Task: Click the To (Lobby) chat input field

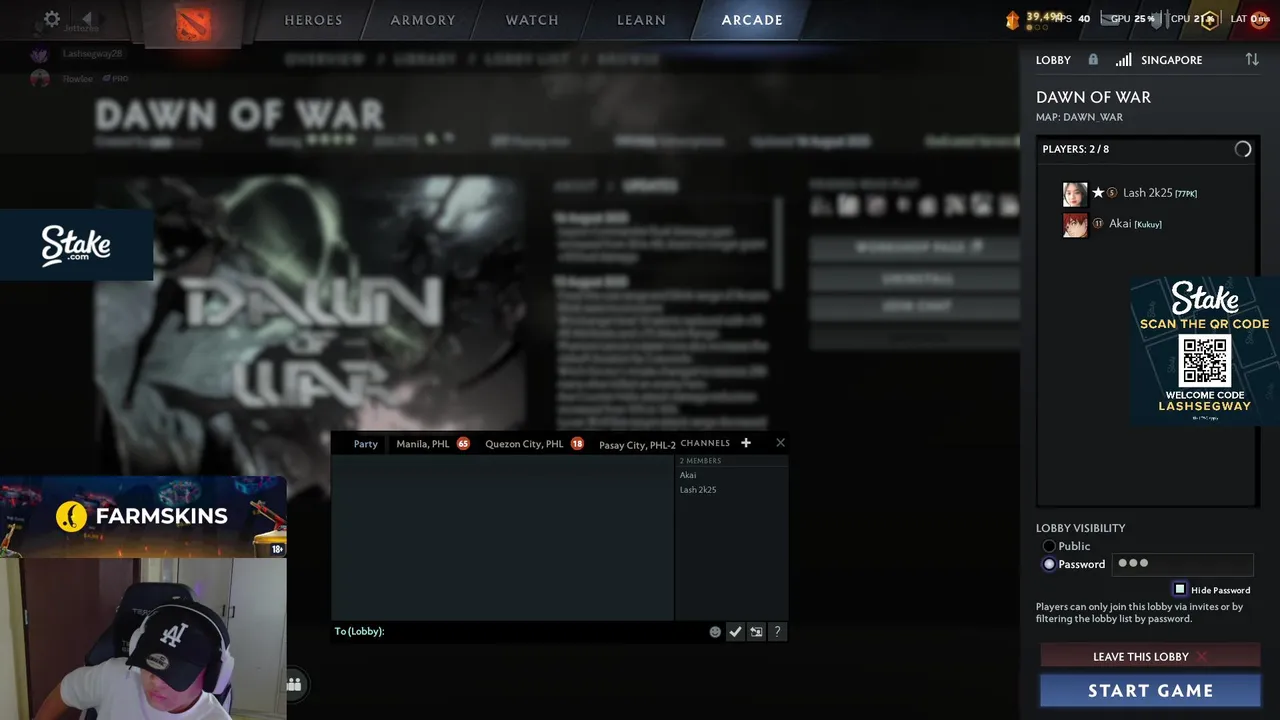Action: [x=520, y=631]
